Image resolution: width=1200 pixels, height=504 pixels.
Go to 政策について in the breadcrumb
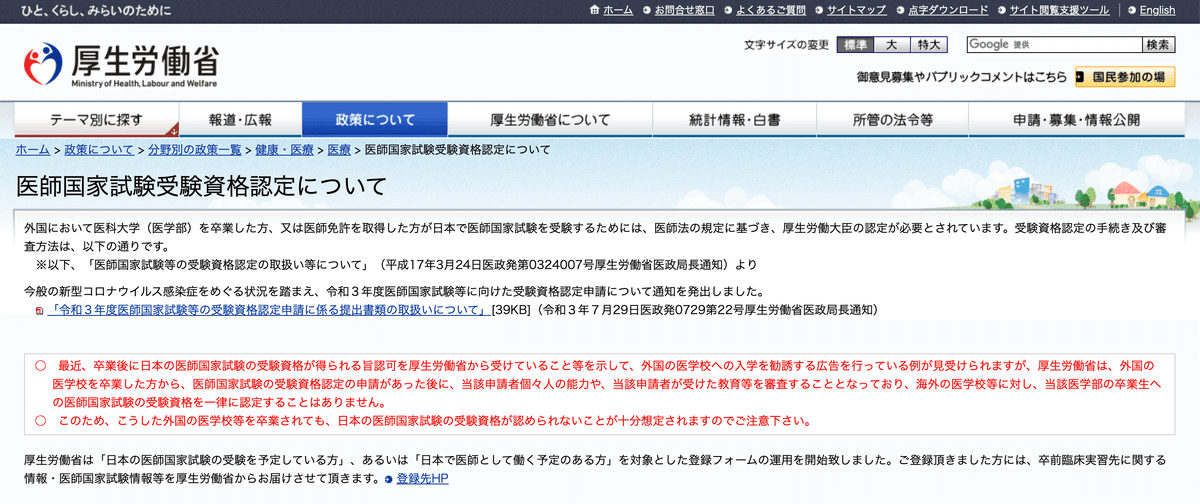pyautogui.click(x=99, y=150)
